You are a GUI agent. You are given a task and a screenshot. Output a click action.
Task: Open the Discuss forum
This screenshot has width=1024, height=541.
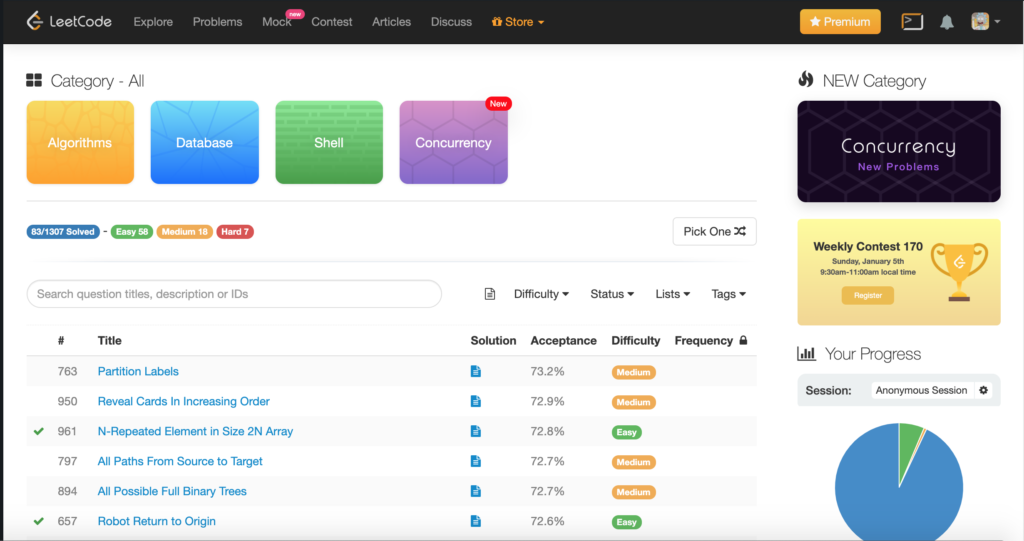(451, 22)
